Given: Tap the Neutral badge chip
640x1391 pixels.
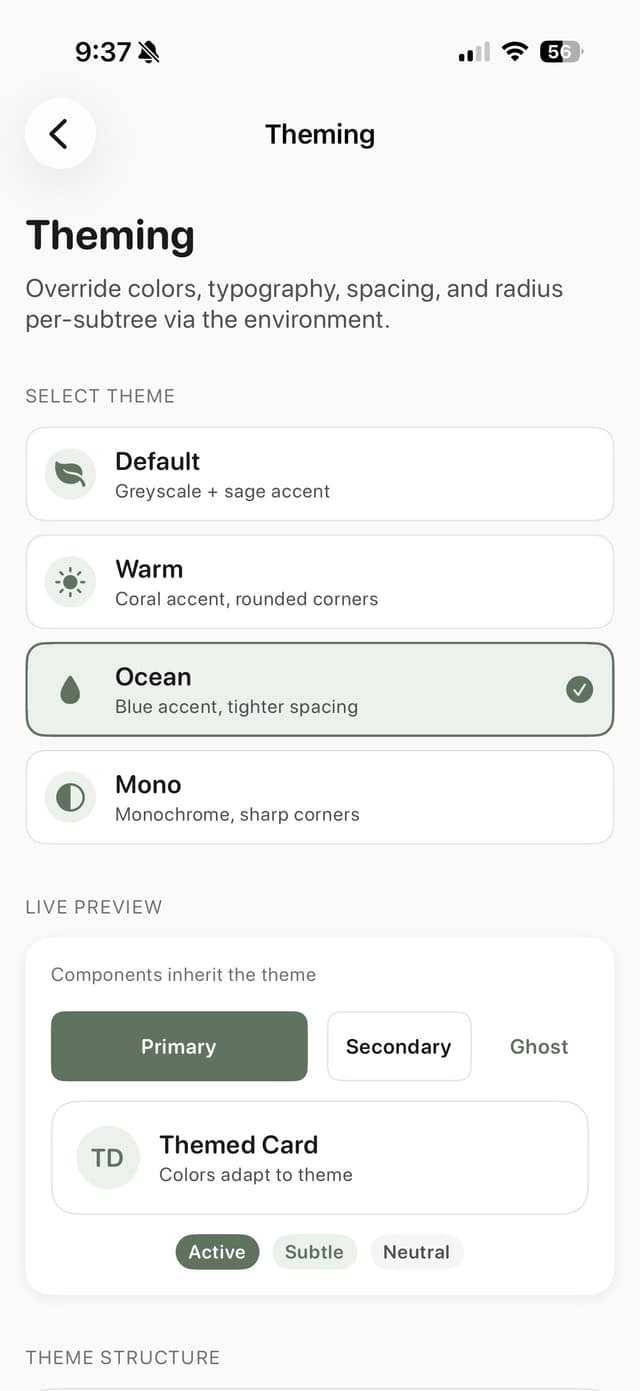Looking at the screenshot, I should coord(416,1252).
